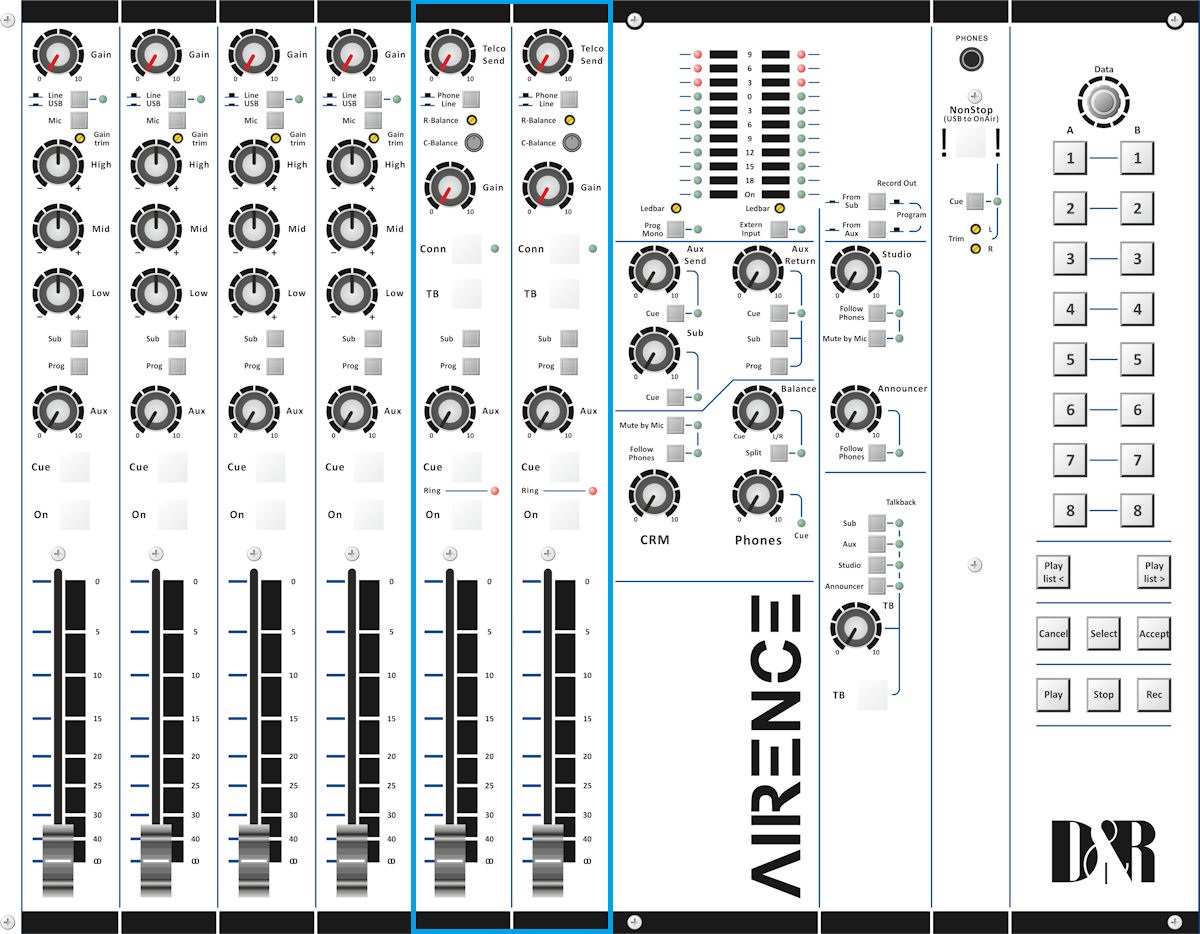This screenshot has width=1200, height=934.
Task: Click the Aux Return knob
Action: click(x=759, y=270)
